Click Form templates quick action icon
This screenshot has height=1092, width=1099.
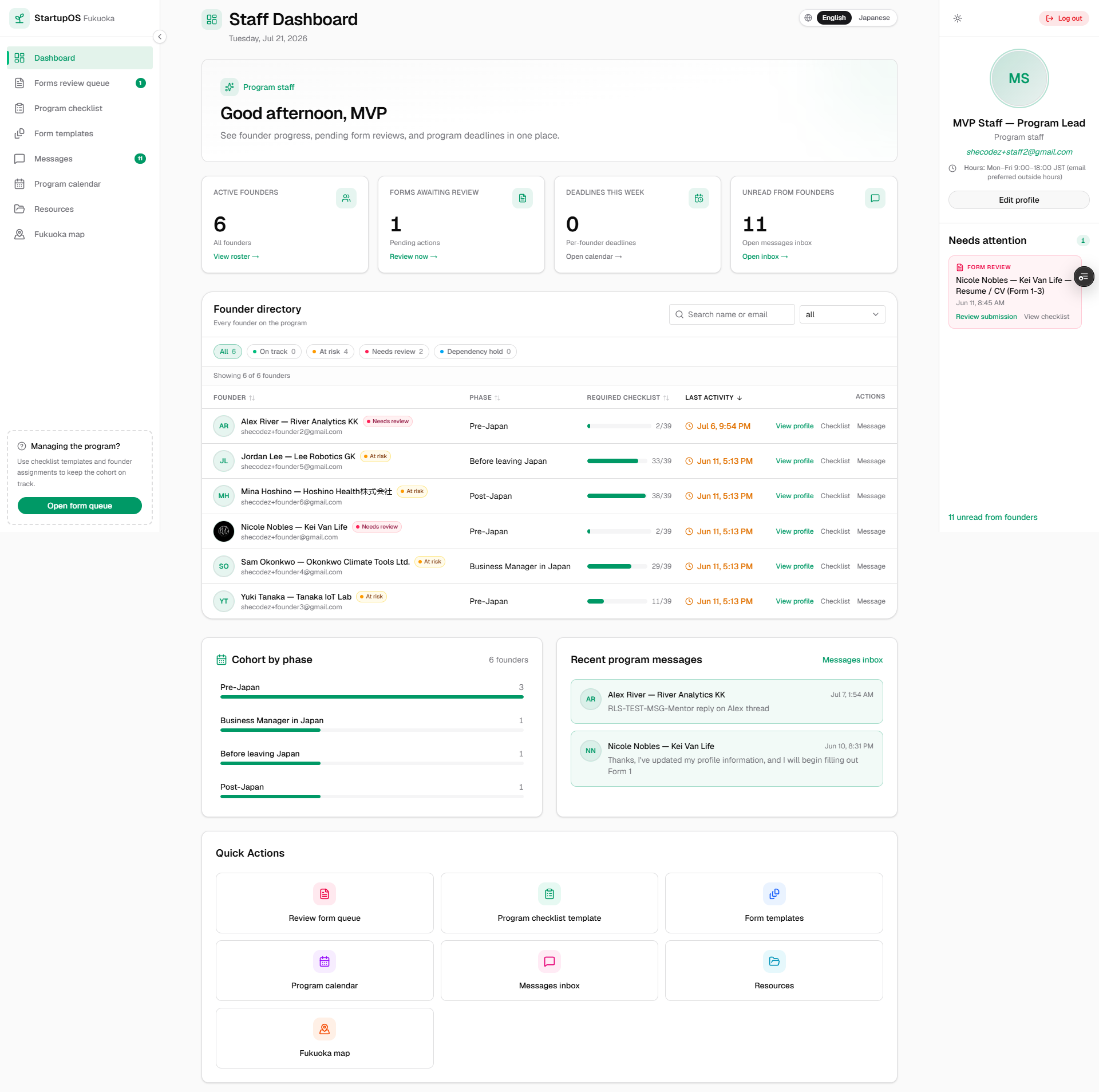(x=774, y=894)
